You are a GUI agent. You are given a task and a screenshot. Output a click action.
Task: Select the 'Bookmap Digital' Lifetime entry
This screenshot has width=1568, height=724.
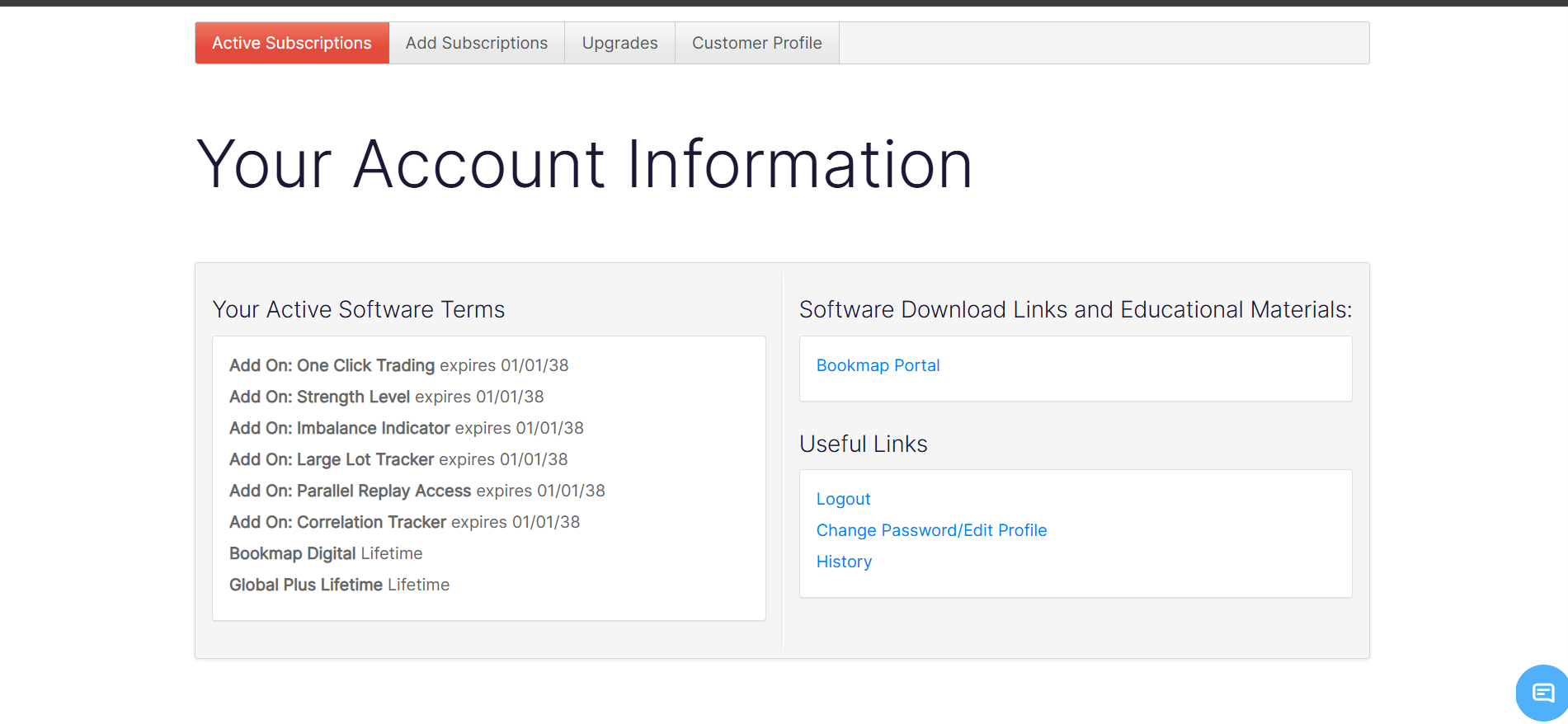coord(326,553)
